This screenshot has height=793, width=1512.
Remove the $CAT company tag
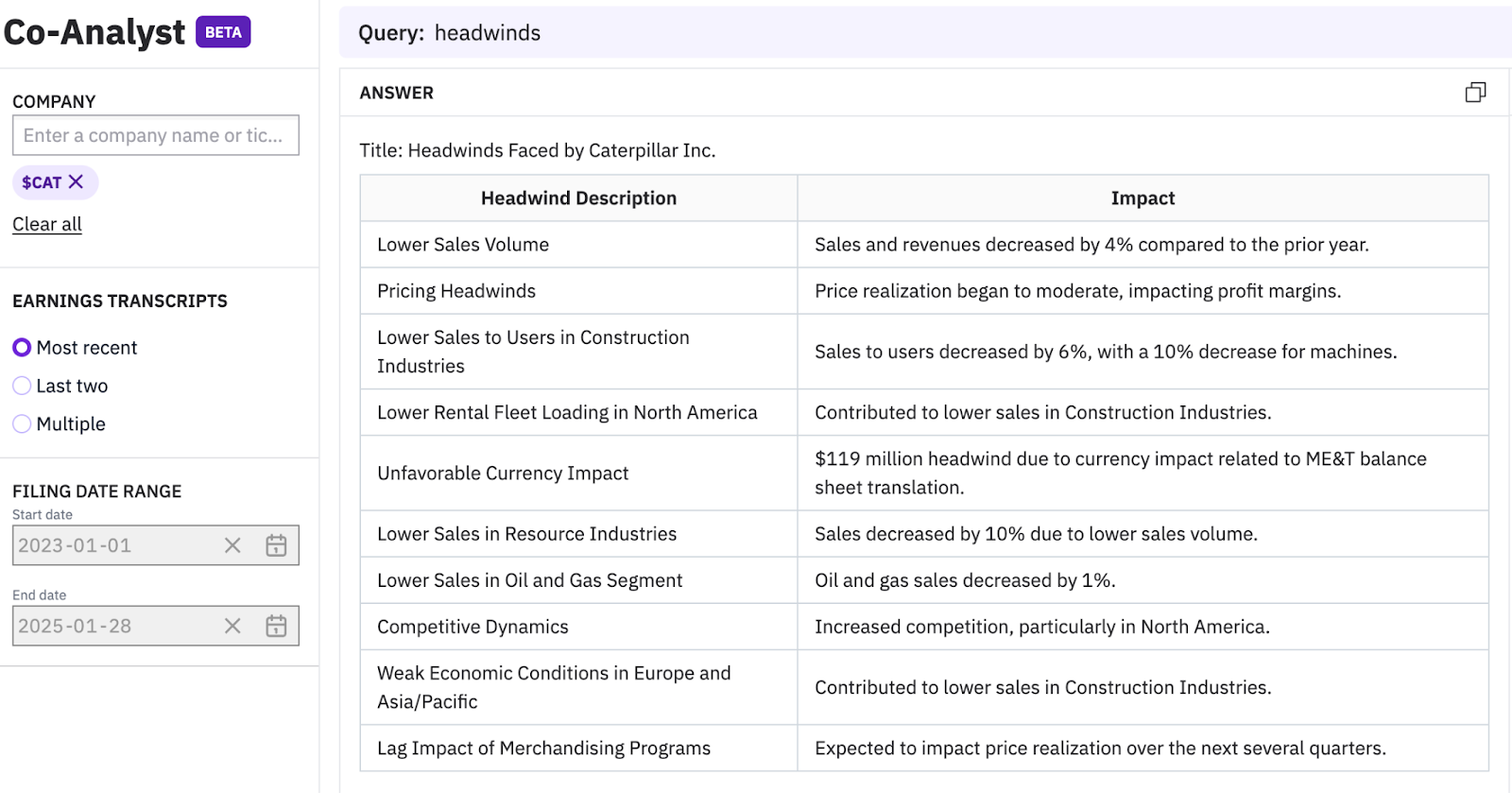(x=77, y=181)
